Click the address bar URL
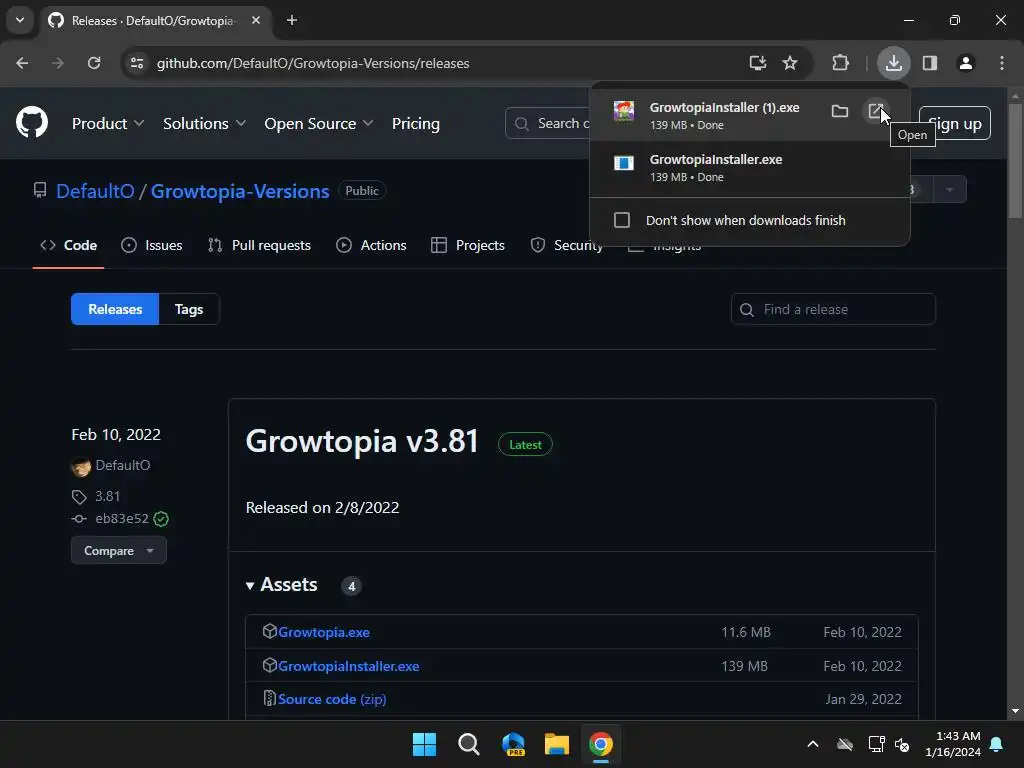The image size is (1024, 768). click(x=313, y=63)
